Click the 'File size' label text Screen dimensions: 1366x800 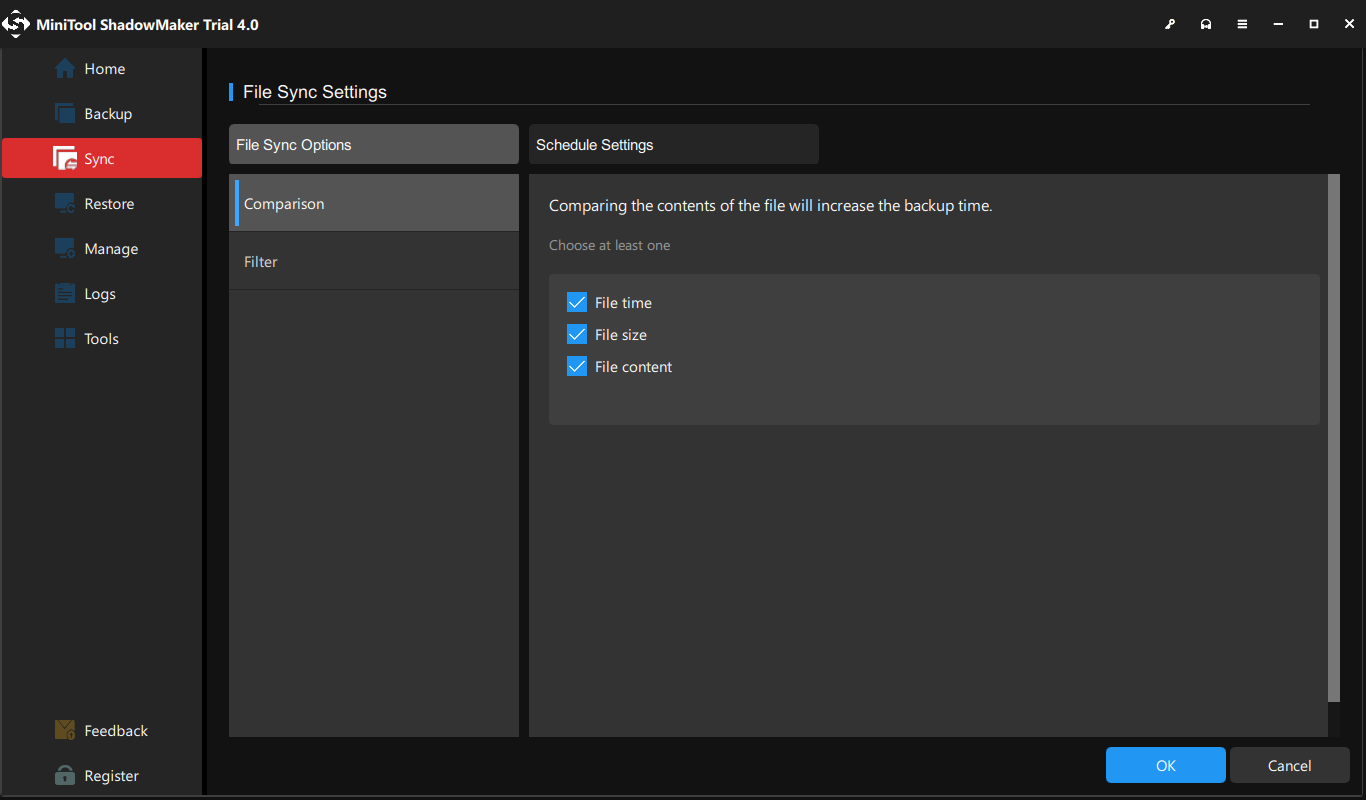tap(621, 335)
